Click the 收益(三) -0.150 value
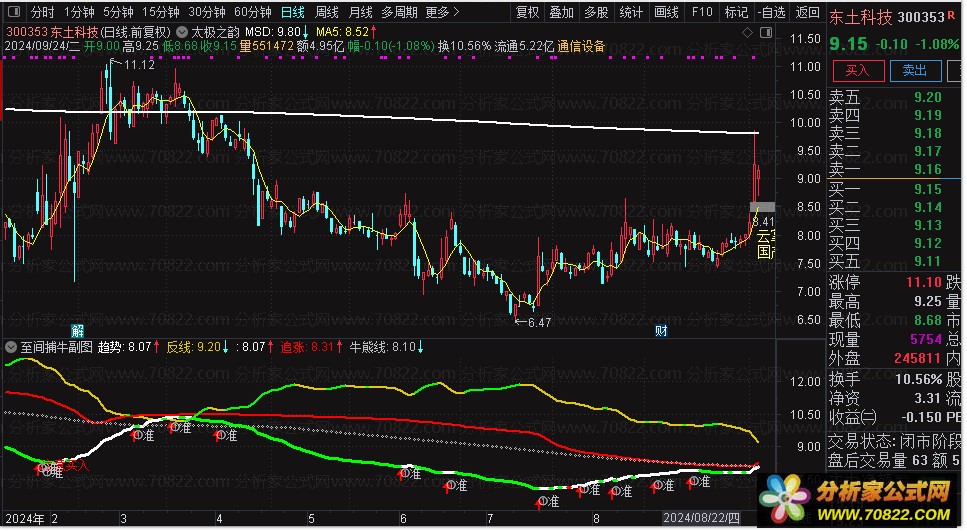The image size is (967, 531). tap(922, 418)
